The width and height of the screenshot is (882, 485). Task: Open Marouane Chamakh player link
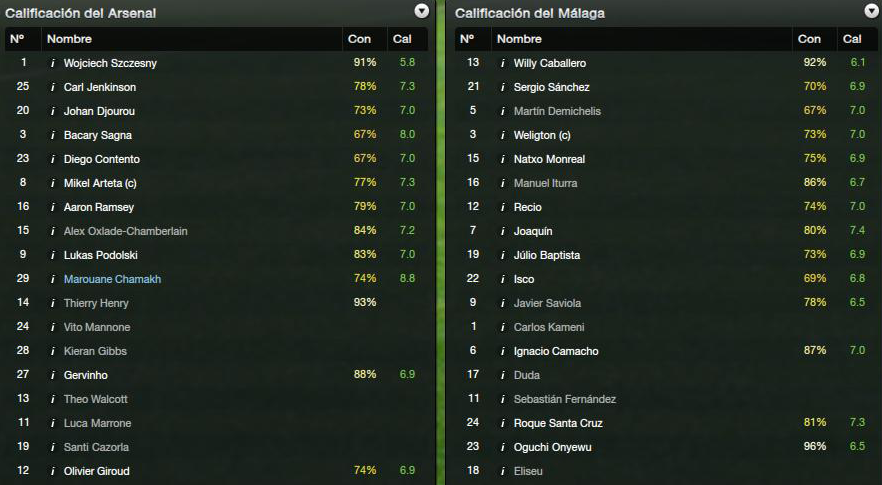tap(112, 279)
